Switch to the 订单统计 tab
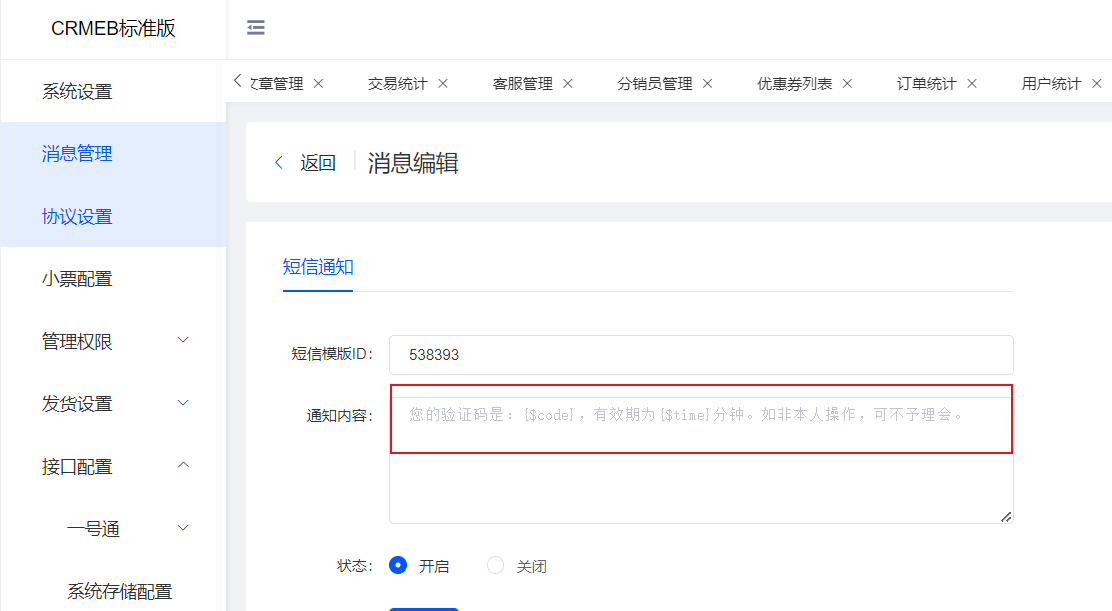 coord(926,84)
